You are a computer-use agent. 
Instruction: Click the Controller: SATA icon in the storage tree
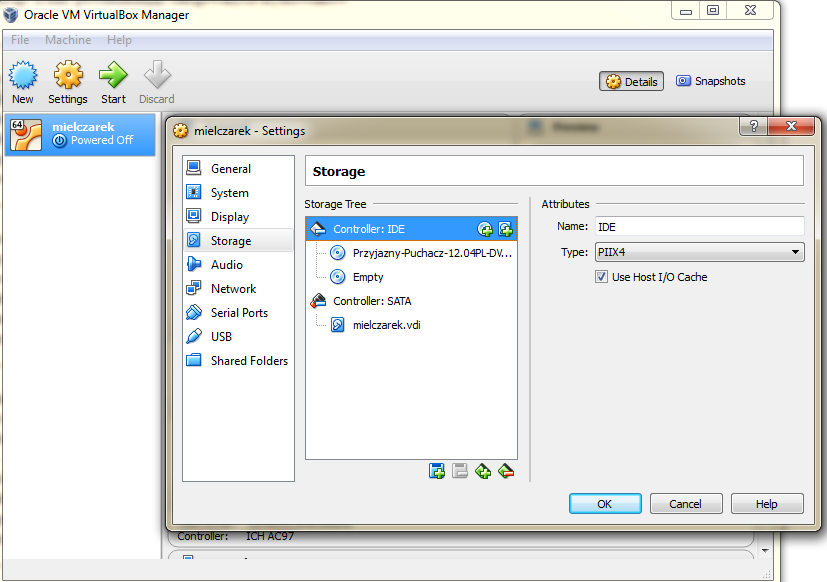(x=318, y=301)
